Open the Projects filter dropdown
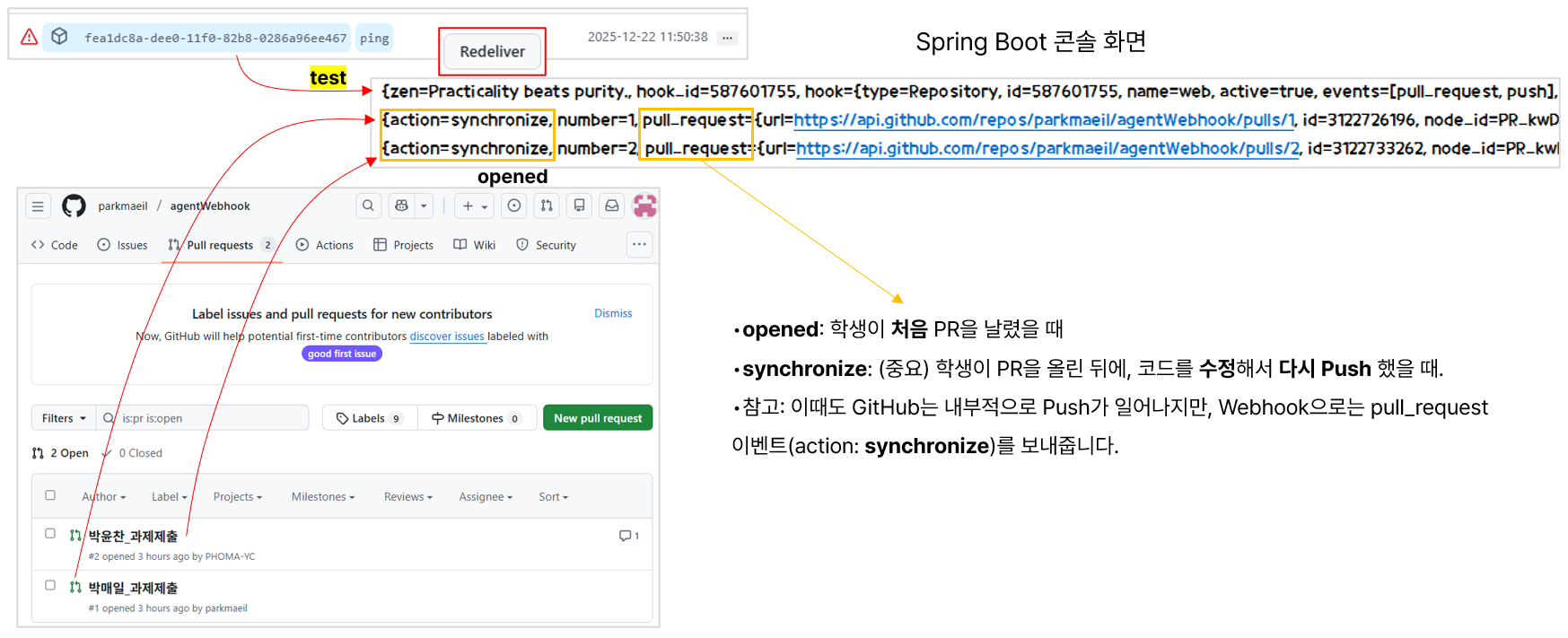The height and width of the screenshot is (638, 1568). [238, 497]
